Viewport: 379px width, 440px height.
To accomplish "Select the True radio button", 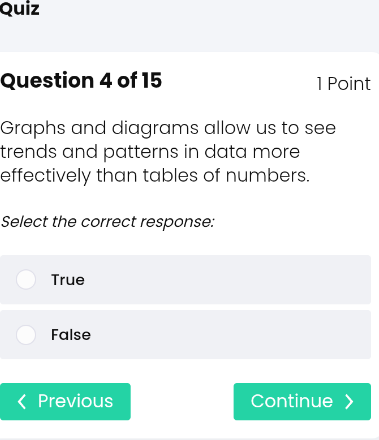I will click(26, 279).
